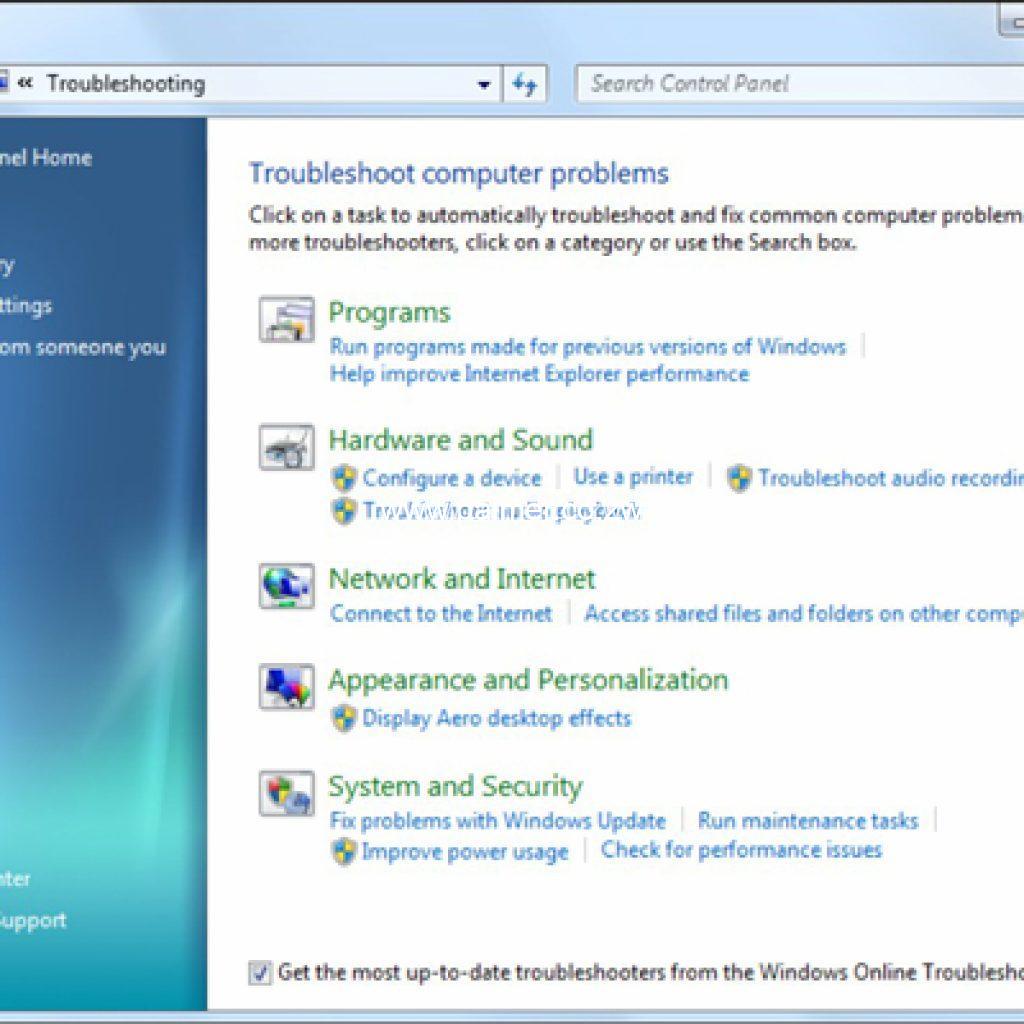Click the Network and Internet globe icon
The image size is (1024, 1024).
(286, 586)
